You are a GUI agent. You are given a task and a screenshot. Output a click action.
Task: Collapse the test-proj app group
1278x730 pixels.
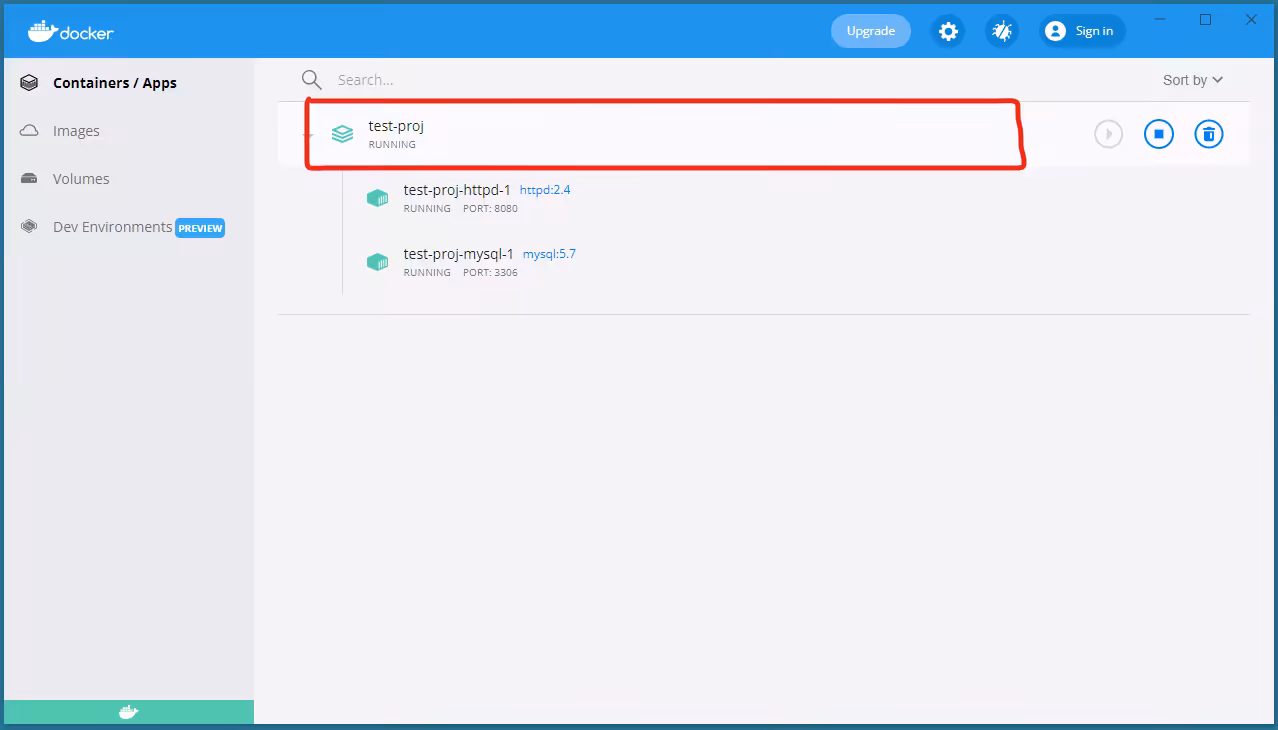(310, 134)
